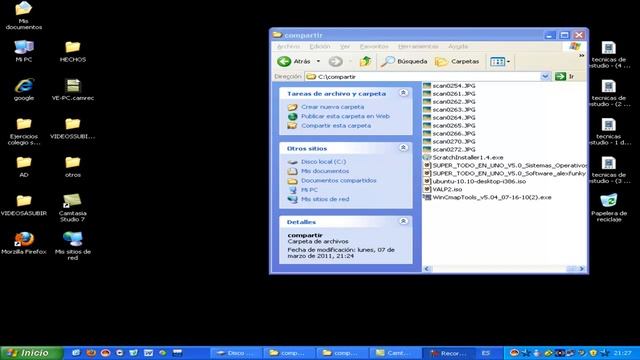This screenshot has height=360, width=640.
Task: Select the google Internet Explorer desktop icon
Action: pos(24,89)
